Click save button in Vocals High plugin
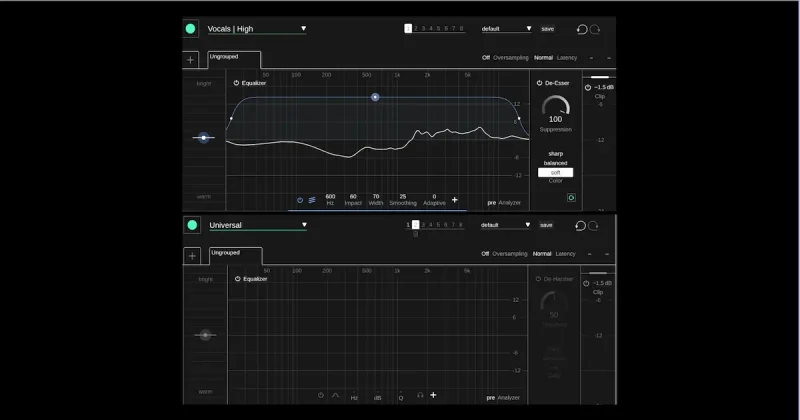The width and height of the screenshot is (800, 420). pyautogui.click(x=547, y=29)
